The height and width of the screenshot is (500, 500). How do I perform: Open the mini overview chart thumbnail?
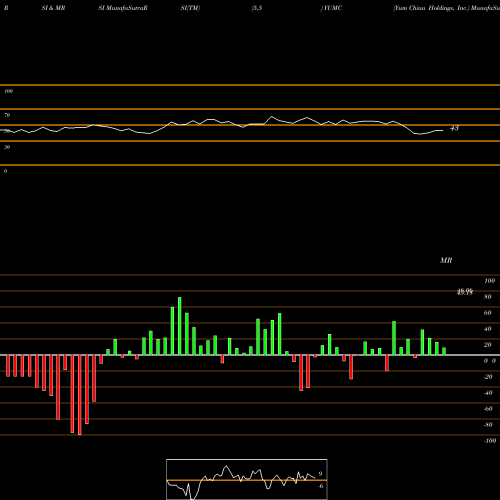pos(247,479)
